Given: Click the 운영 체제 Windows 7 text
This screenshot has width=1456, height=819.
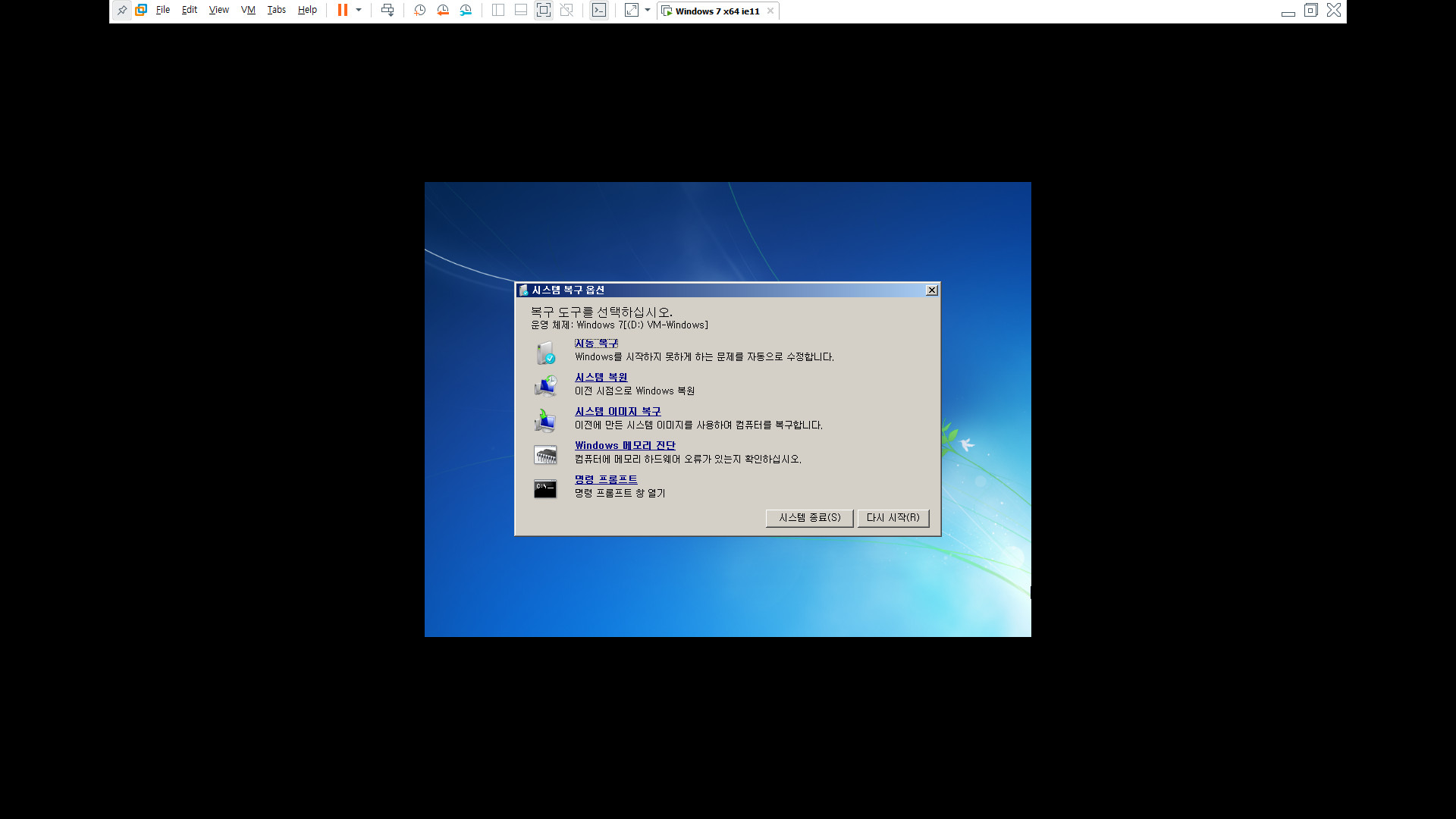Looking at the screenshot, I should click(x=620, y=325).
